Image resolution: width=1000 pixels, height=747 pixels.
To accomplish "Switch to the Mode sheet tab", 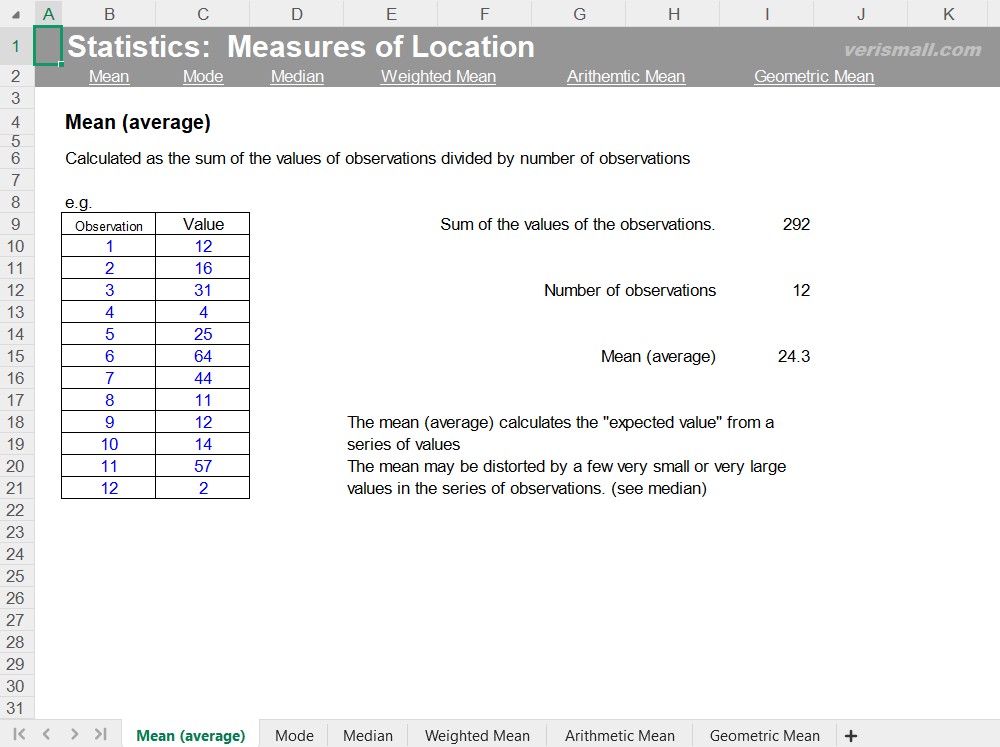I will [x=293, y=735].
